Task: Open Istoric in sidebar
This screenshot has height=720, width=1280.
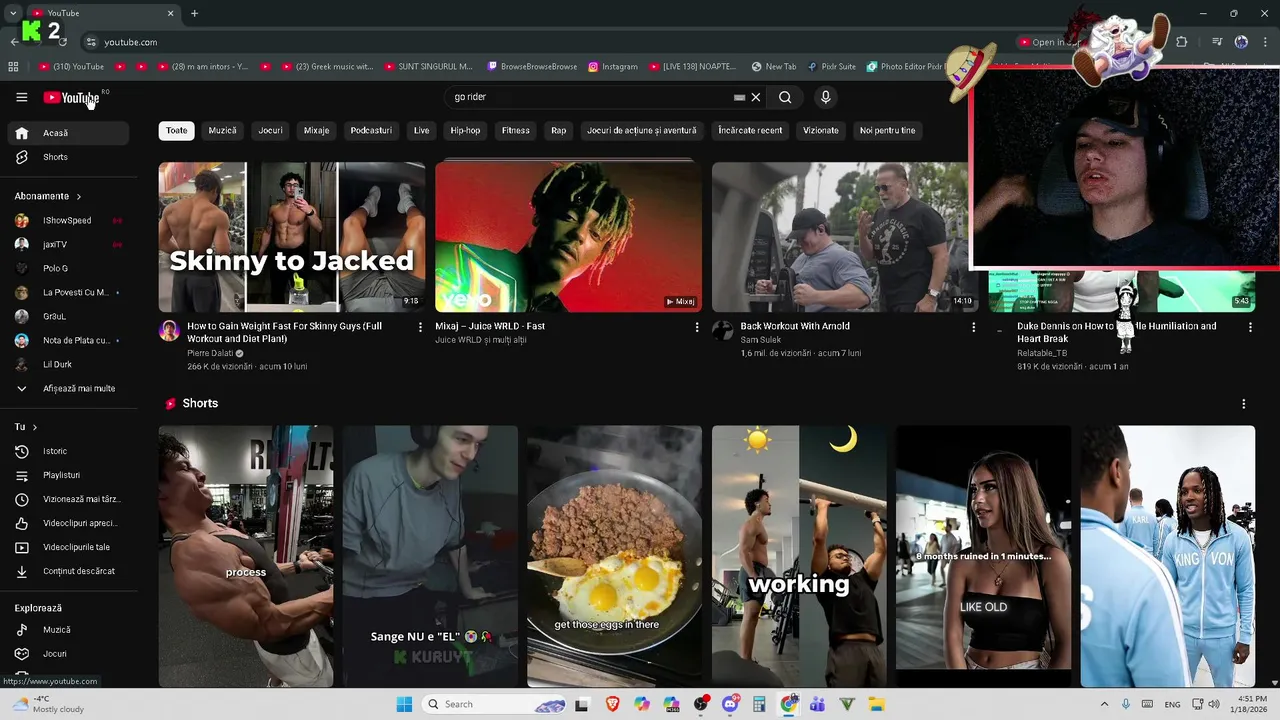Action: tap(69, 451)
